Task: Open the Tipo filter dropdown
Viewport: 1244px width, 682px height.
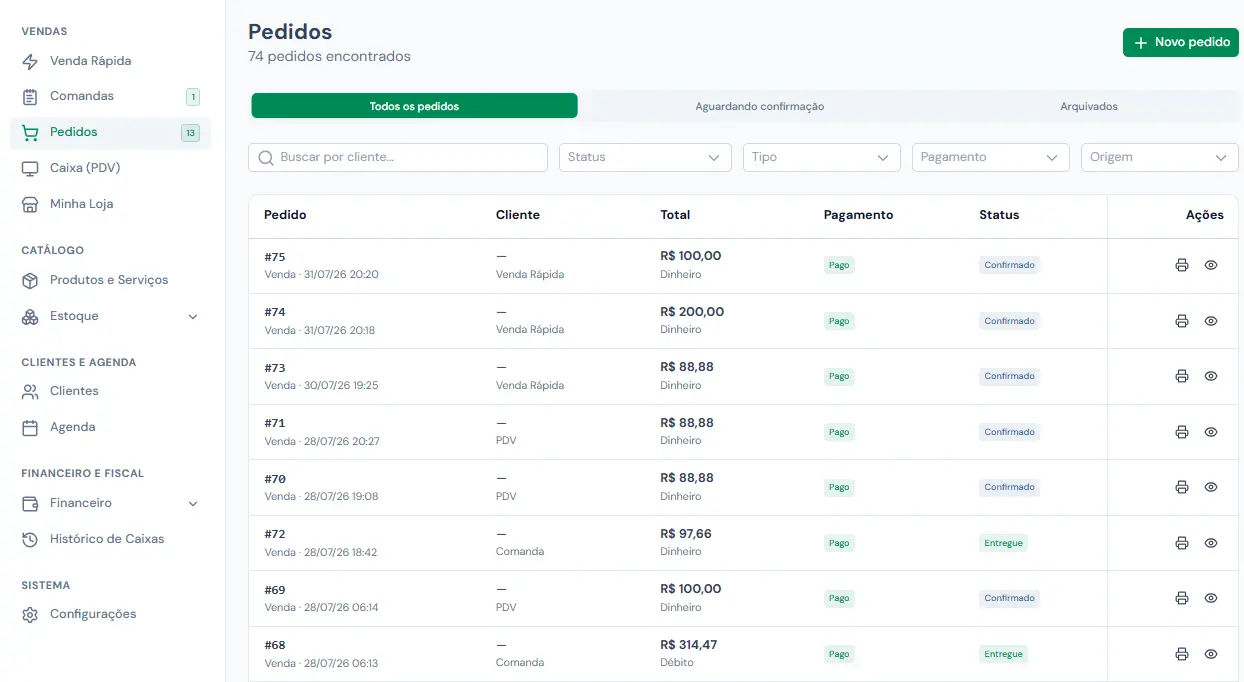Action: point(822,157)
